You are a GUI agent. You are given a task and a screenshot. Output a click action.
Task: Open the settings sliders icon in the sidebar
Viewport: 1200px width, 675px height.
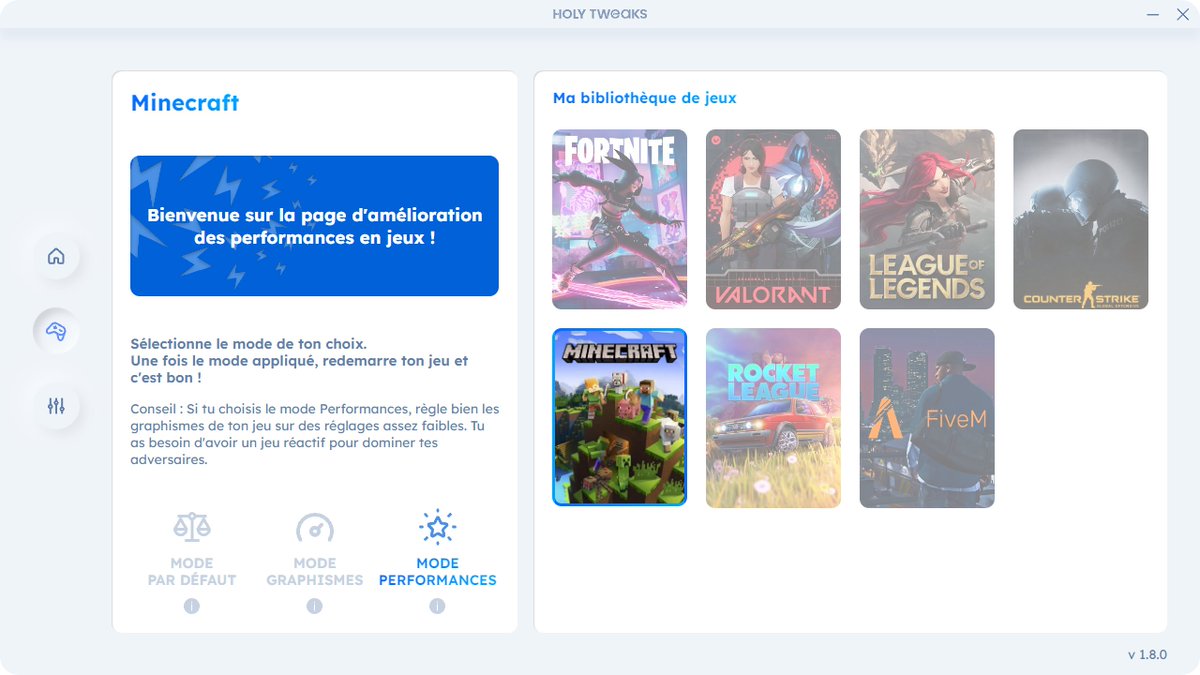[57, 406]
